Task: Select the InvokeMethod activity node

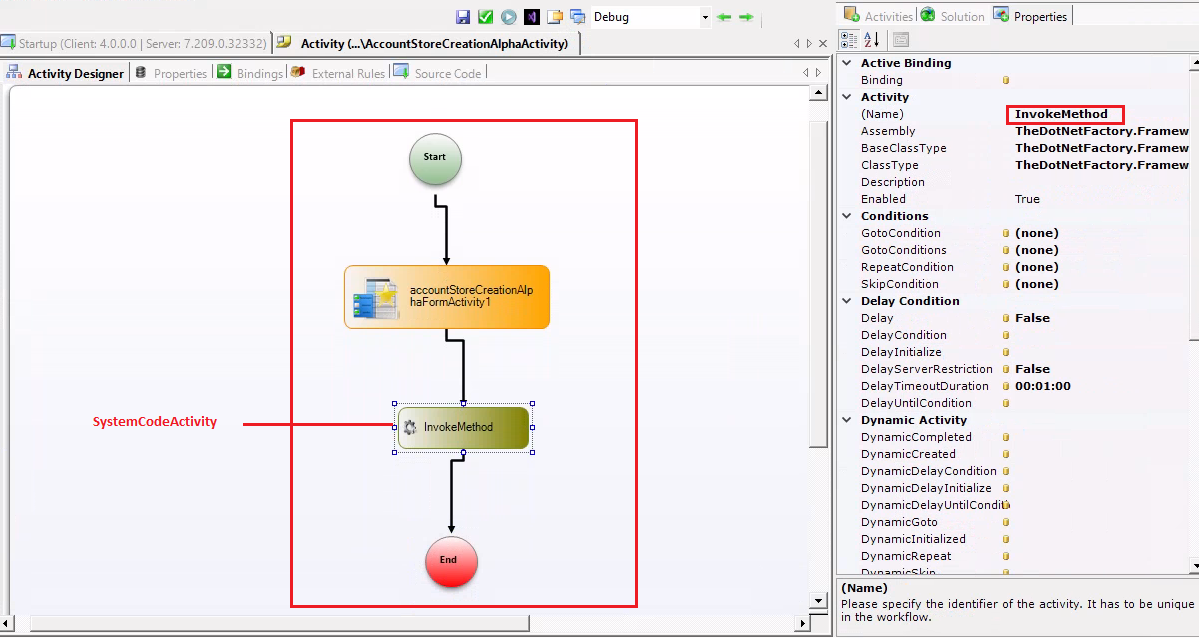Action: coord(463,427)
